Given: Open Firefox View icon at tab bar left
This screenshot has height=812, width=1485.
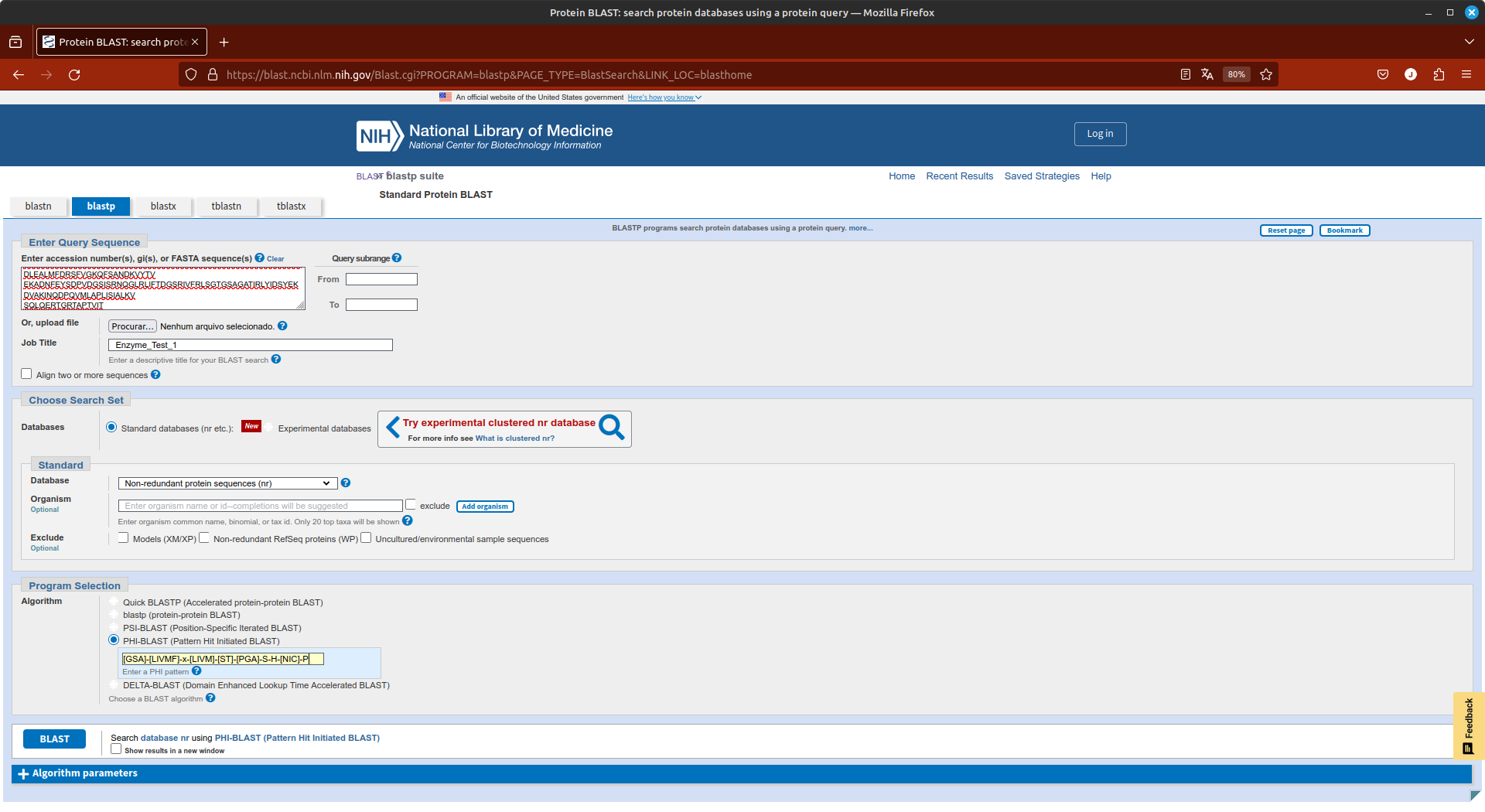Looking at the screenshot, I should click(15, 42).
